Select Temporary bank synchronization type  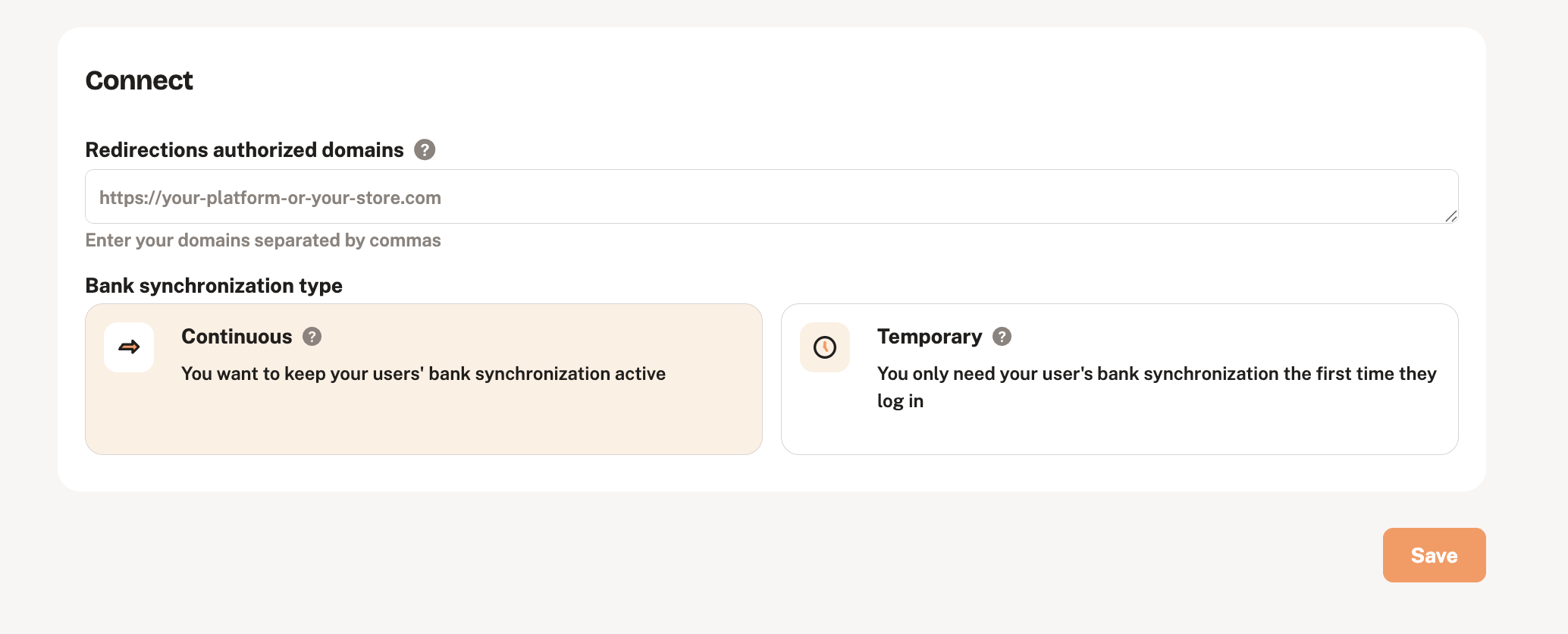click(1120, 379)
